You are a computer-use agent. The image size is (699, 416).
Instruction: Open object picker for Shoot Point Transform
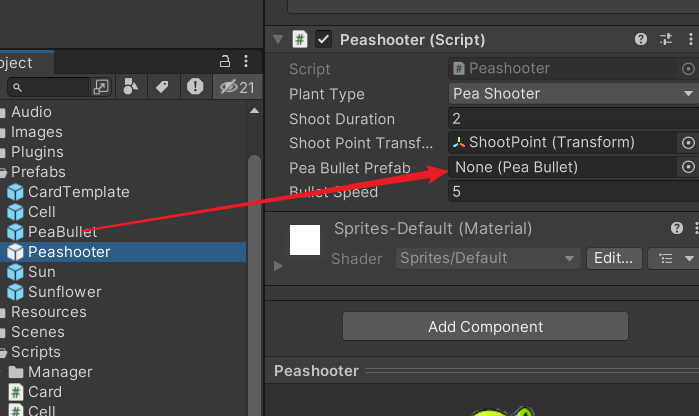pos(687,142)
